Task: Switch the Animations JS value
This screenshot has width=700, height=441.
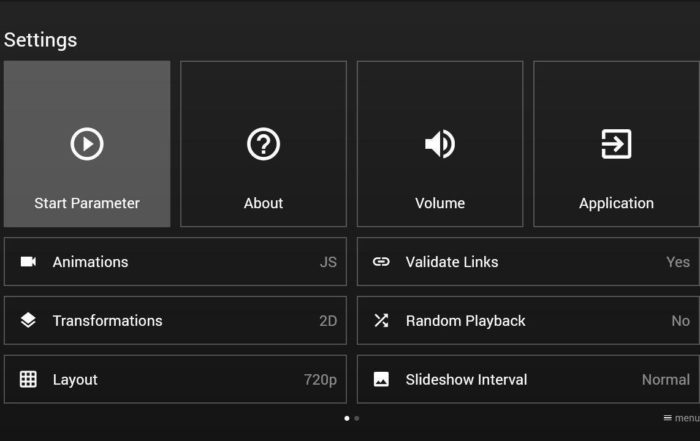Action: coord(328,262)
